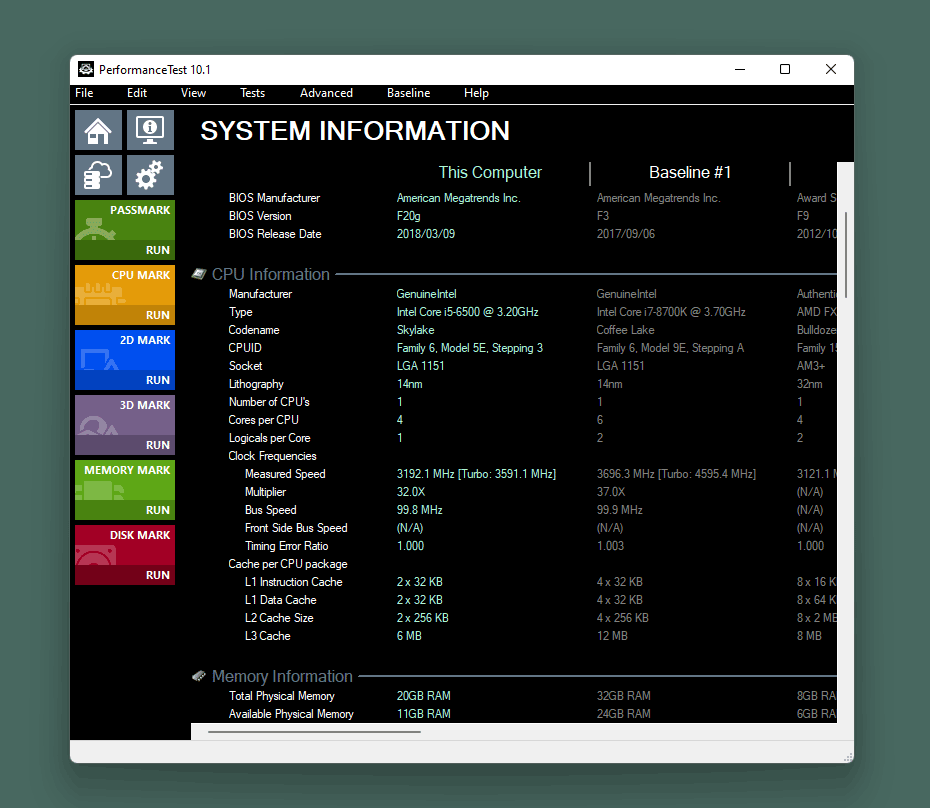Click the F20g BIOS version value

pos(408,216)
